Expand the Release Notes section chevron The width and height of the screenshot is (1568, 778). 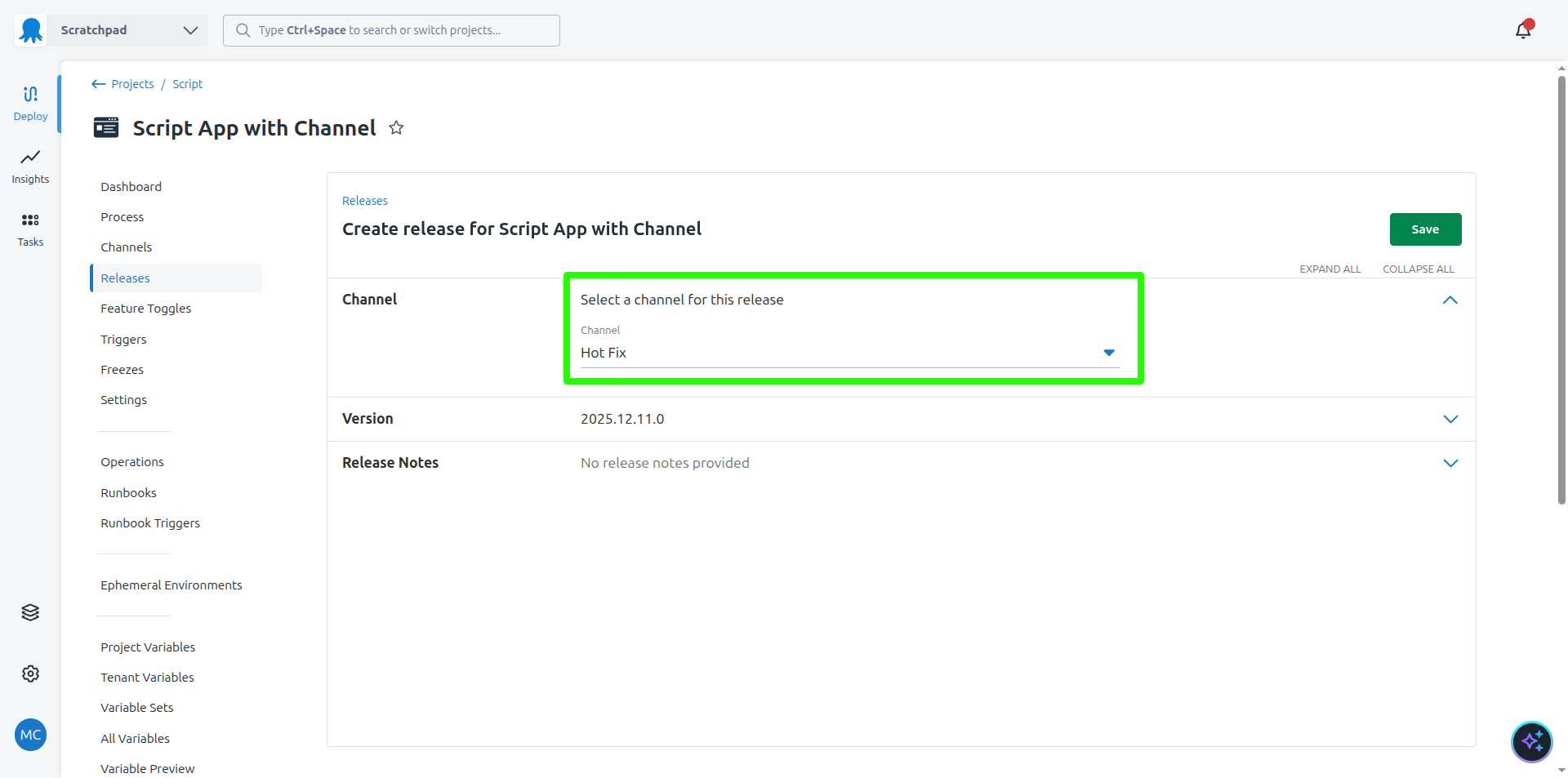(x=1450, y=463)
